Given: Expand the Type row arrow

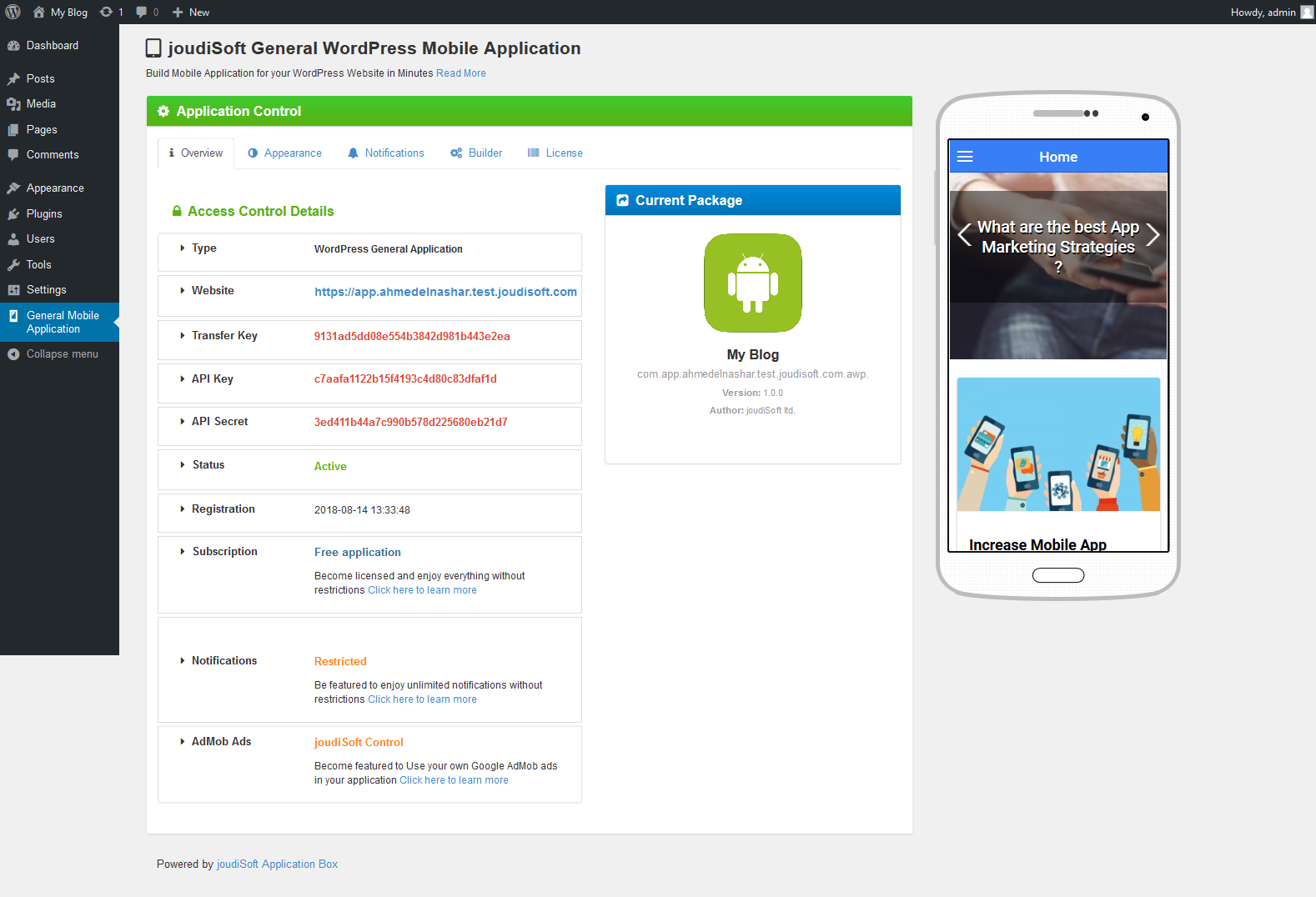Looking at the screenshot, I should pos(183,248).
